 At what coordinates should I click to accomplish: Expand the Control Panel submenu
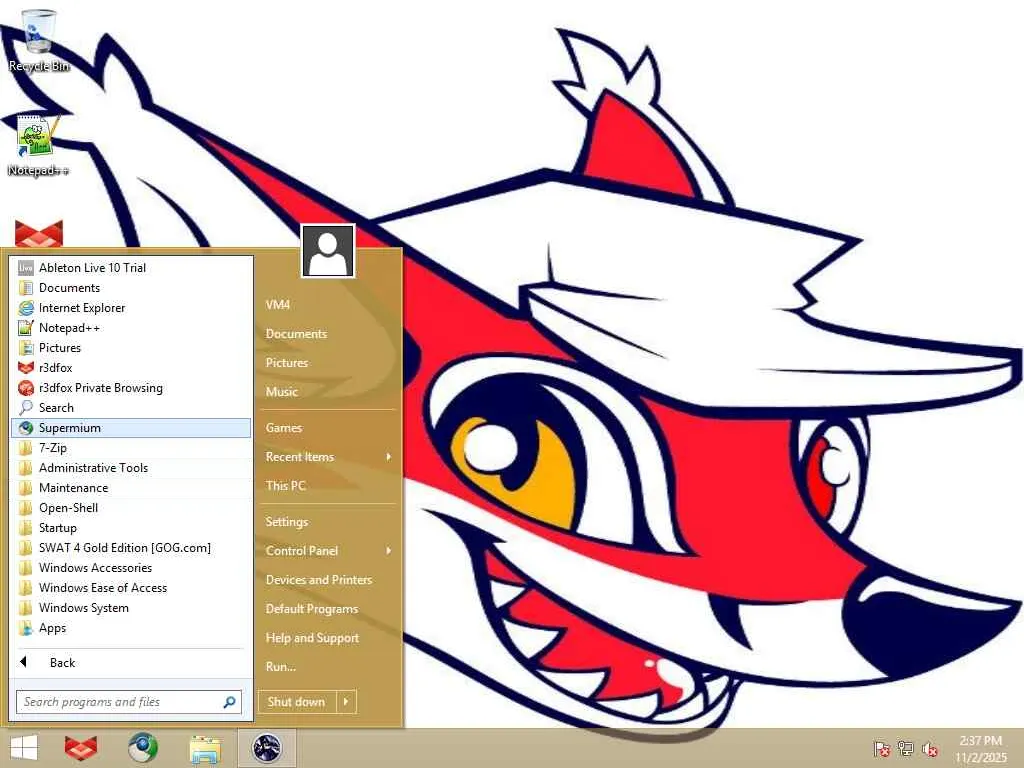(x=328, y=551)
